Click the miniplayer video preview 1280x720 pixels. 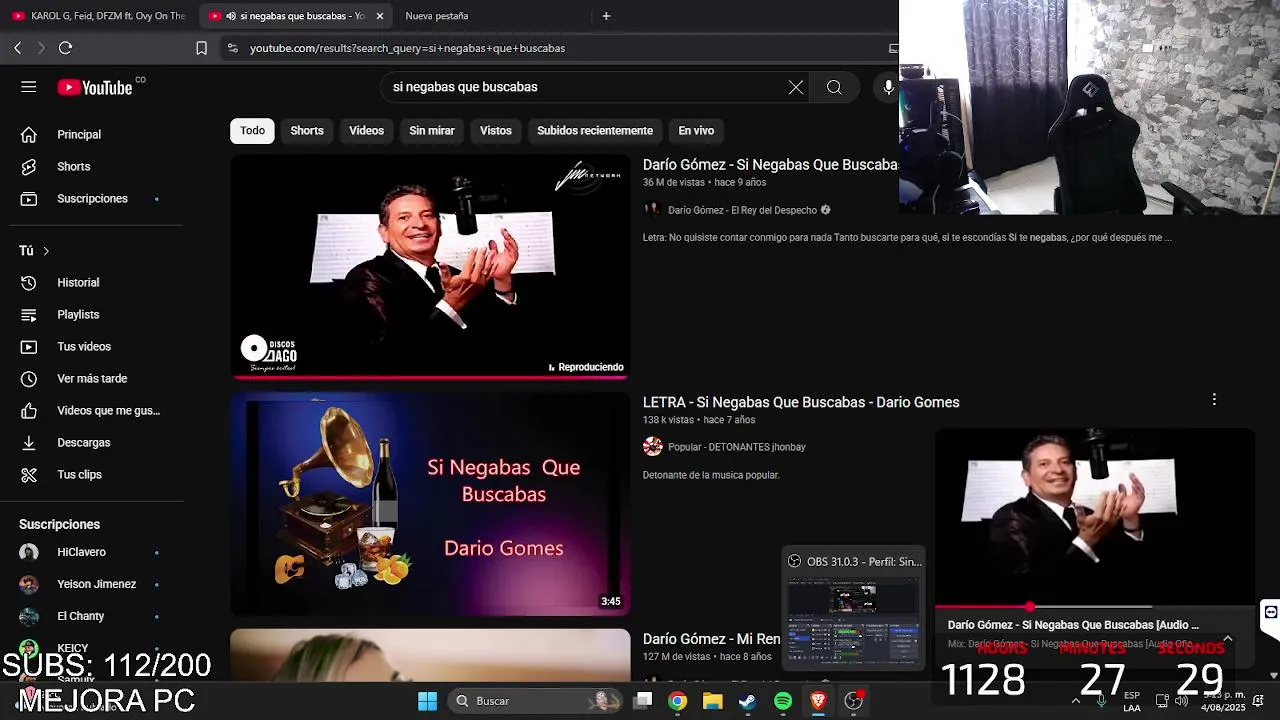click(1094, 517)
